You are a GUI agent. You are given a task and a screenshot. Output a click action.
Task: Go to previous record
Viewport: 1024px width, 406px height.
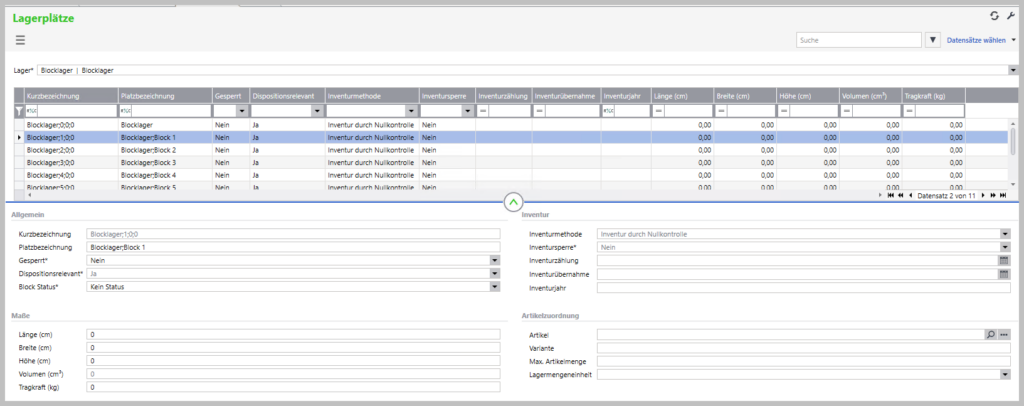coord(910,195)
